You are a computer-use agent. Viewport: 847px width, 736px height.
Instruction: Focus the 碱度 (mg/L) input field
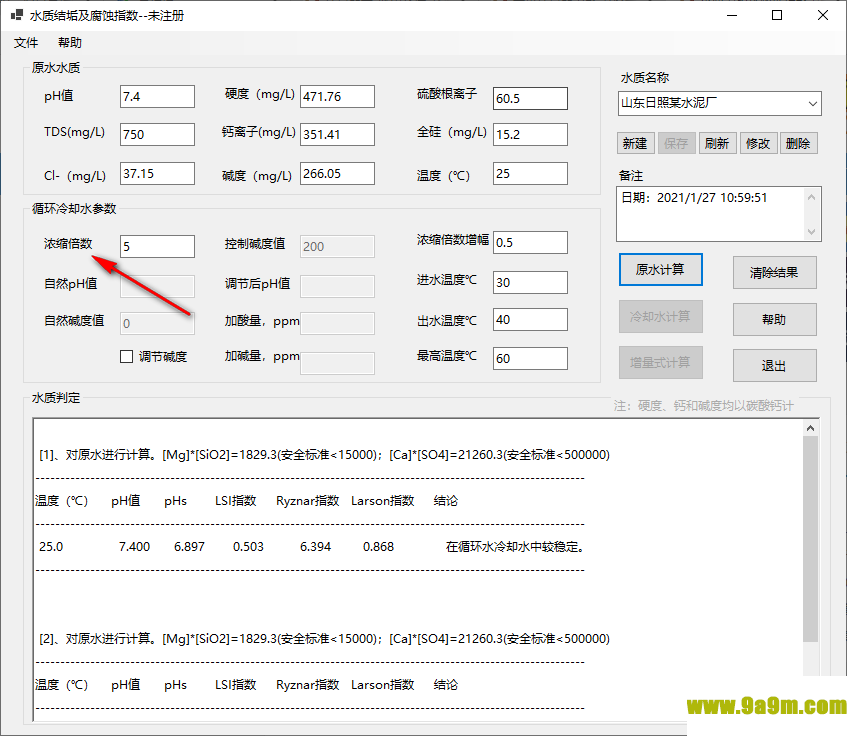coord(337,173)
